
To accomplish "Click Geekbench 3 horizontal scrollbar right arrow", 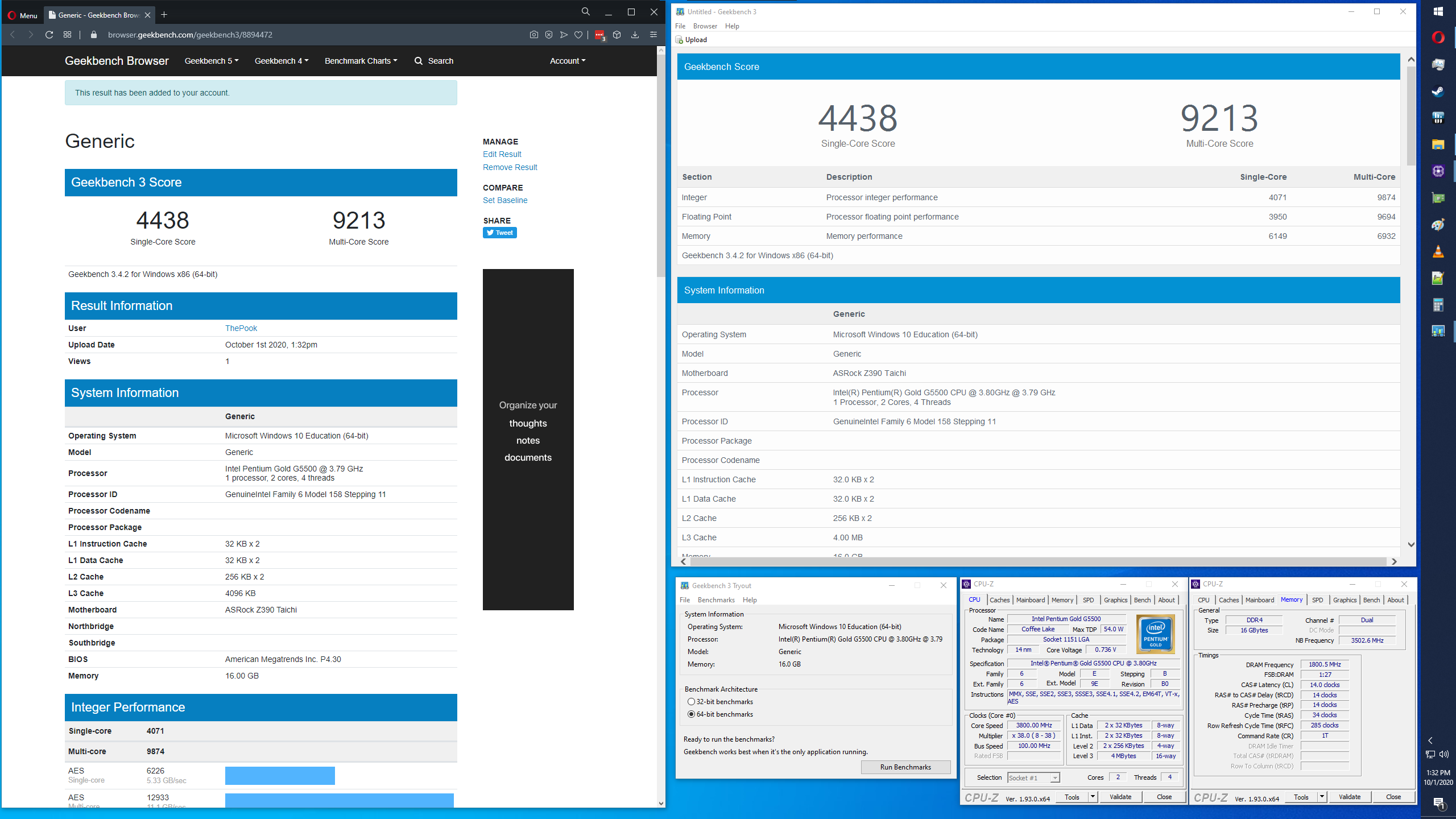I will pos(1394,561).
